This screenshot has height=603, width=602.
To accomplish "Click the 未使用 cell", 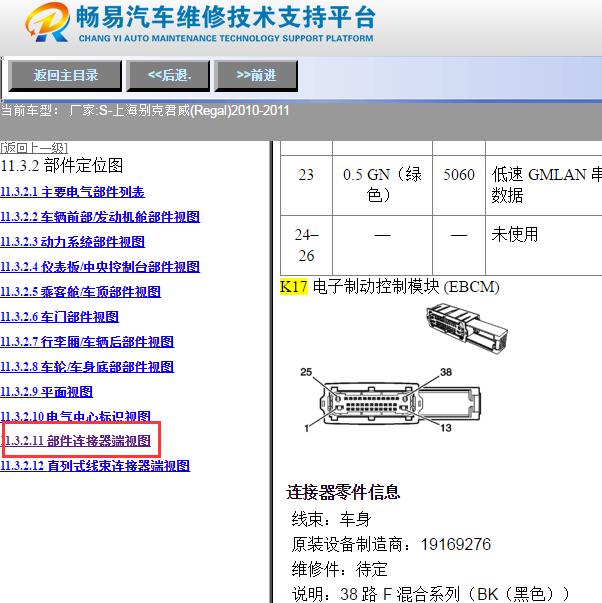I will tap(544, 245).
